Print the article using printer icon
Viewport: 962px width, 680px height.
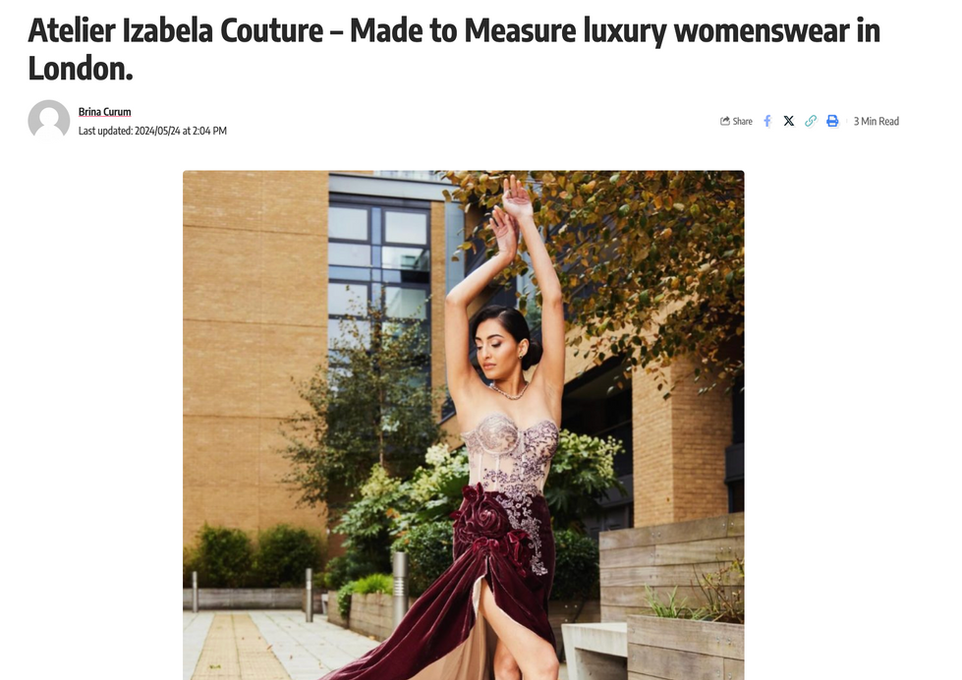click(x=833, y=121)
